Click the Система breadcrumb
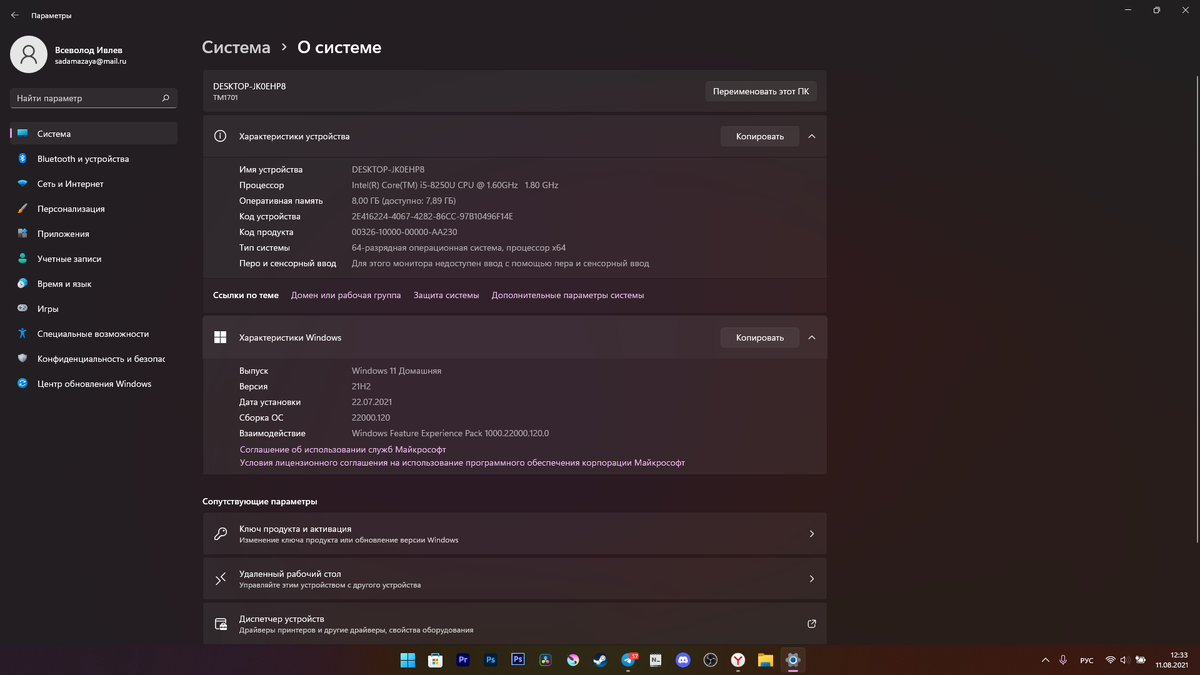 236,47
